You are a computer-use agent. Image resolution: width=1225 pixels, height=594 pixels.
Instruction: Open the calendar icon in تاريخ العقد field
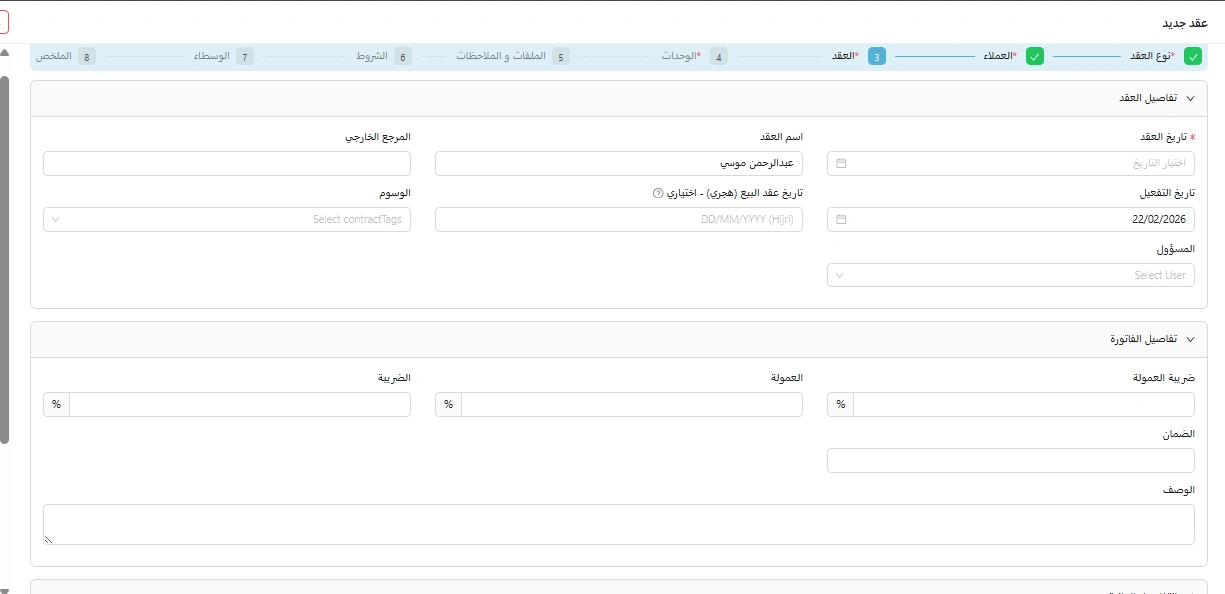(x=841, y=163)
